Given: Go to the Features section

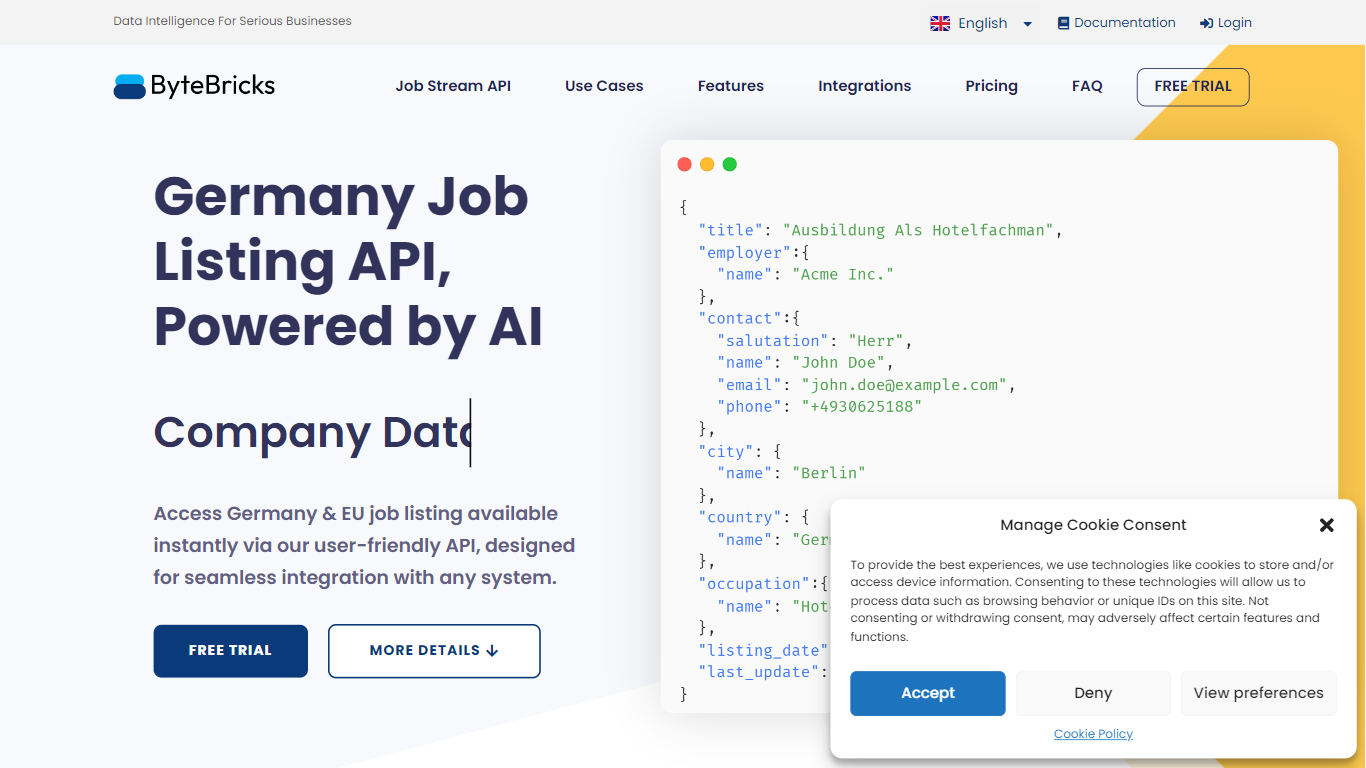Looking at the screenshot, I should click(730, 86).
